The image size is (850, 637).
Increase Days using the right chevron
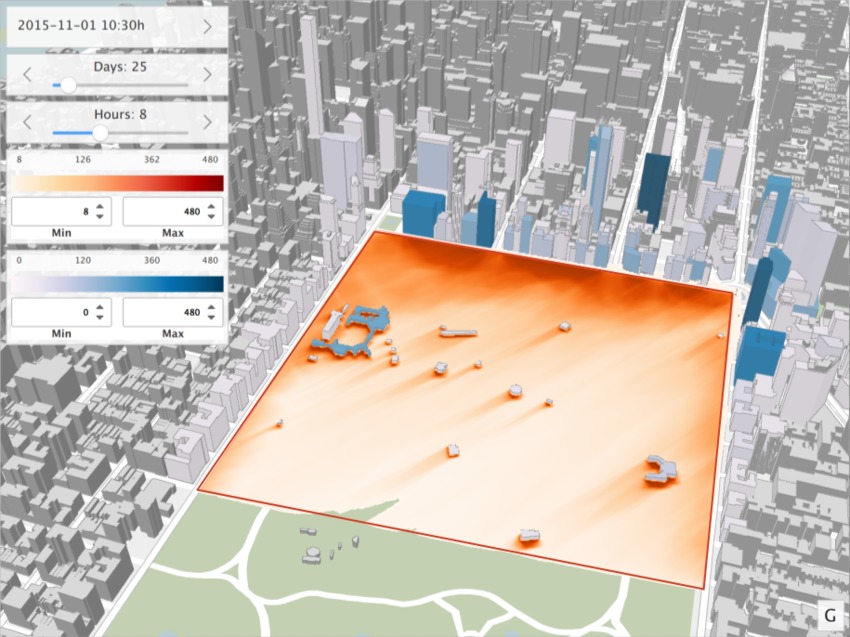207,74
